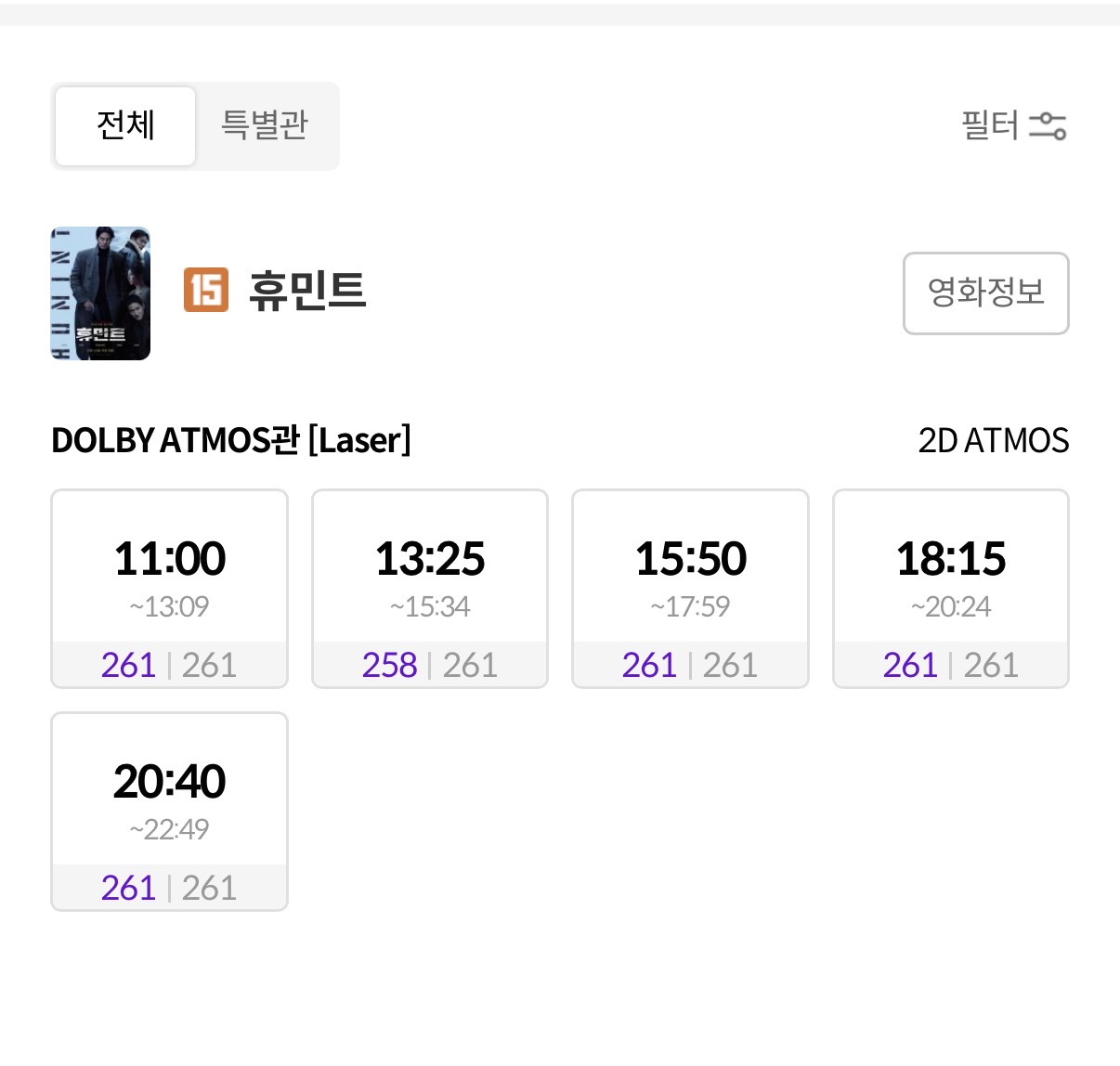Click the 2D ATMOS format label
The image size is (1120, 1066).
tap(994, 440)
